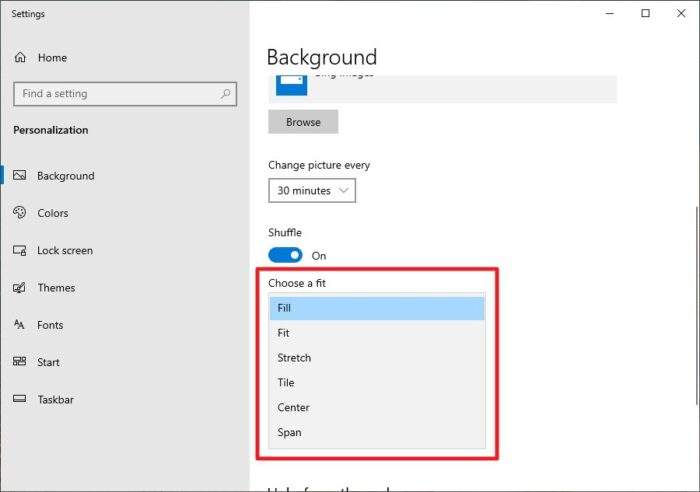Click the Browse button

point(303,122)
